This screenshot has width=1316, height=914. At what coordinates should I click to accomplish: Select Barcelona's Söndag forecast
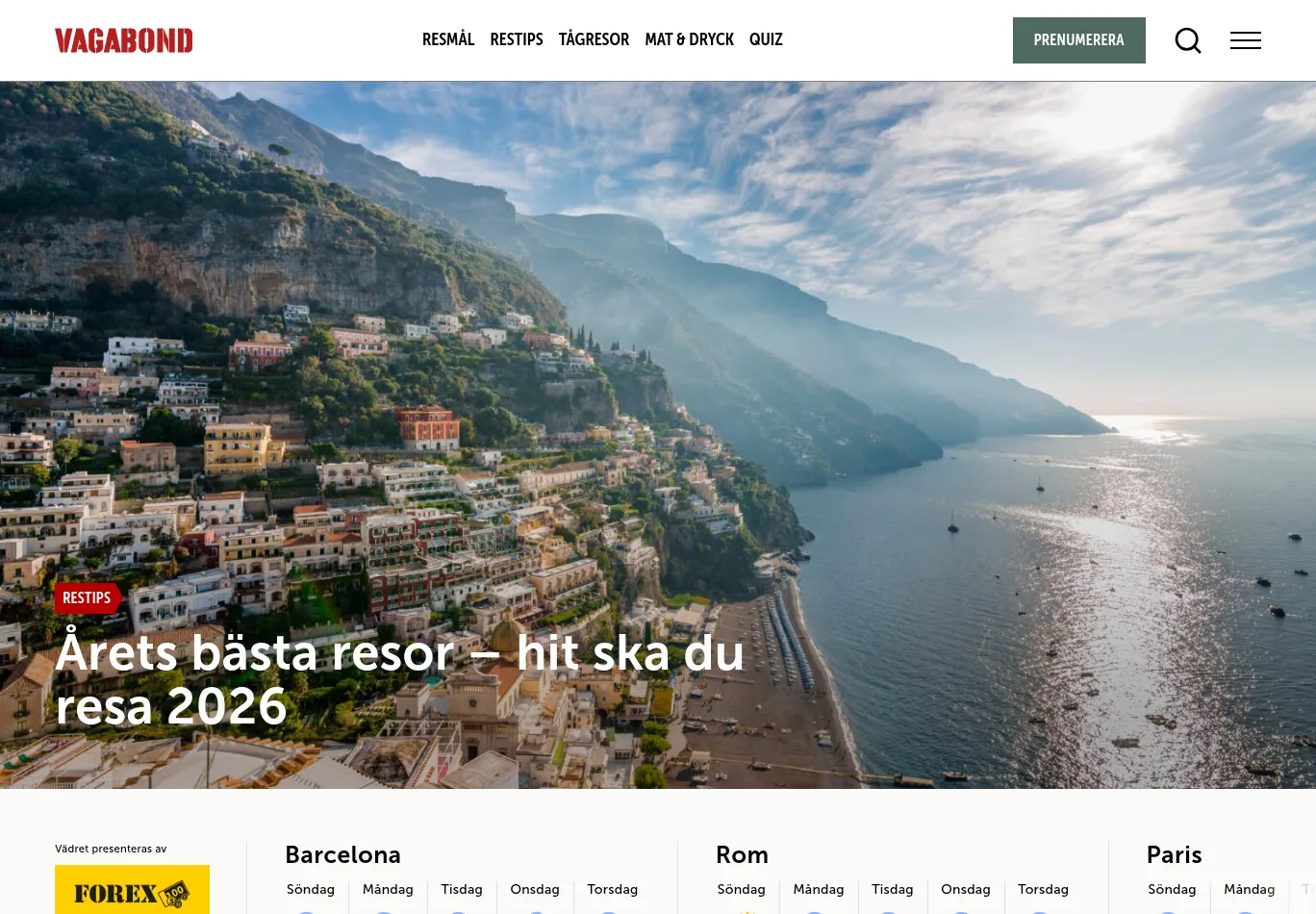[x=311, y=890]
